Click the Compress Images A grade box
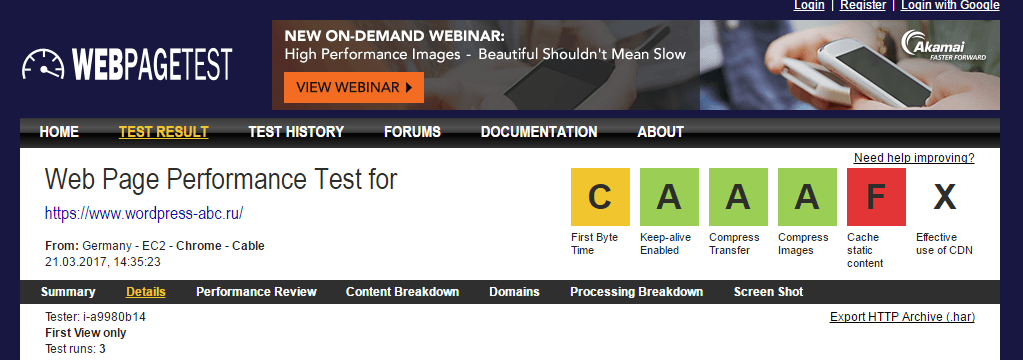Viewport: 1023px width, 360px height. tap(808, 197)
